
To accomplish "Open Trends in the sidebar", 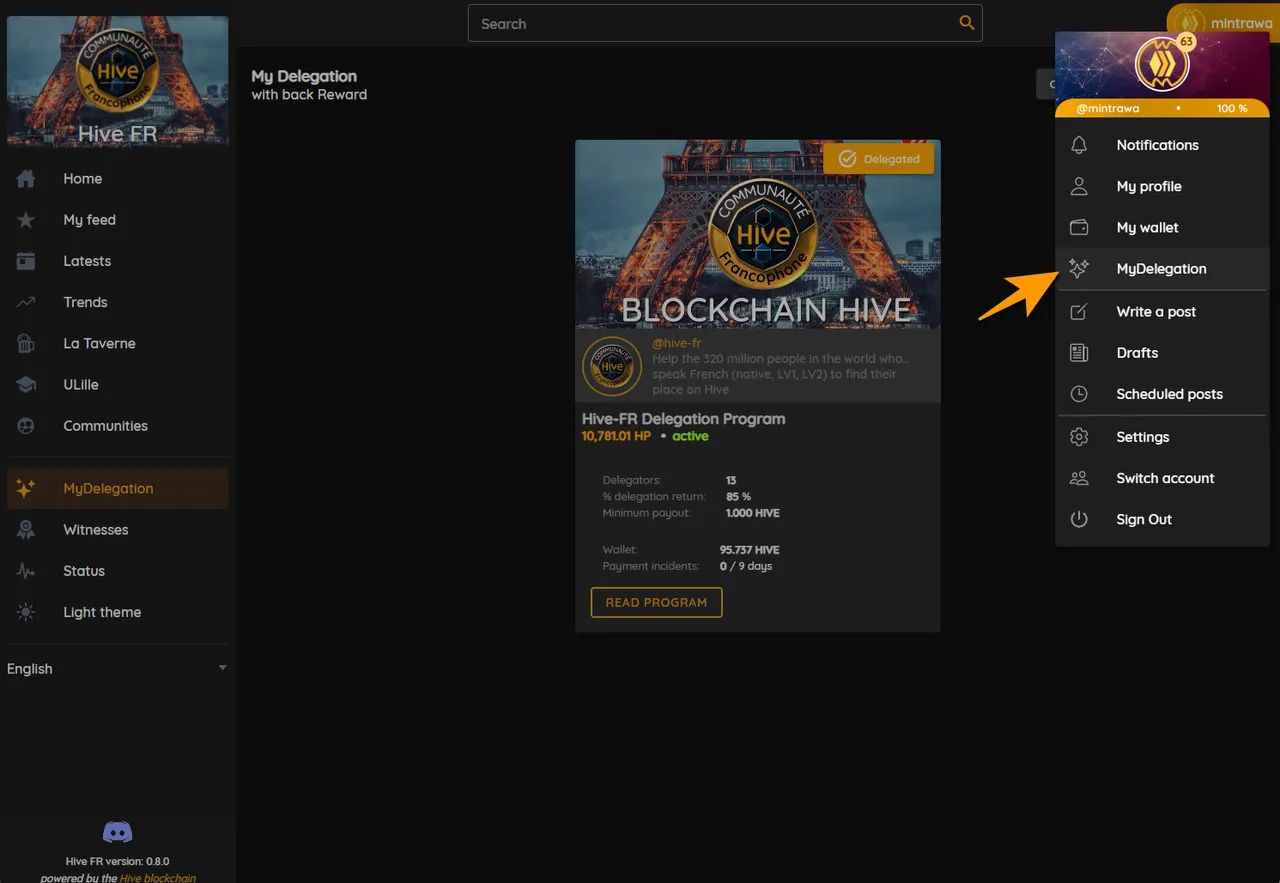I will tap(118, 302).
